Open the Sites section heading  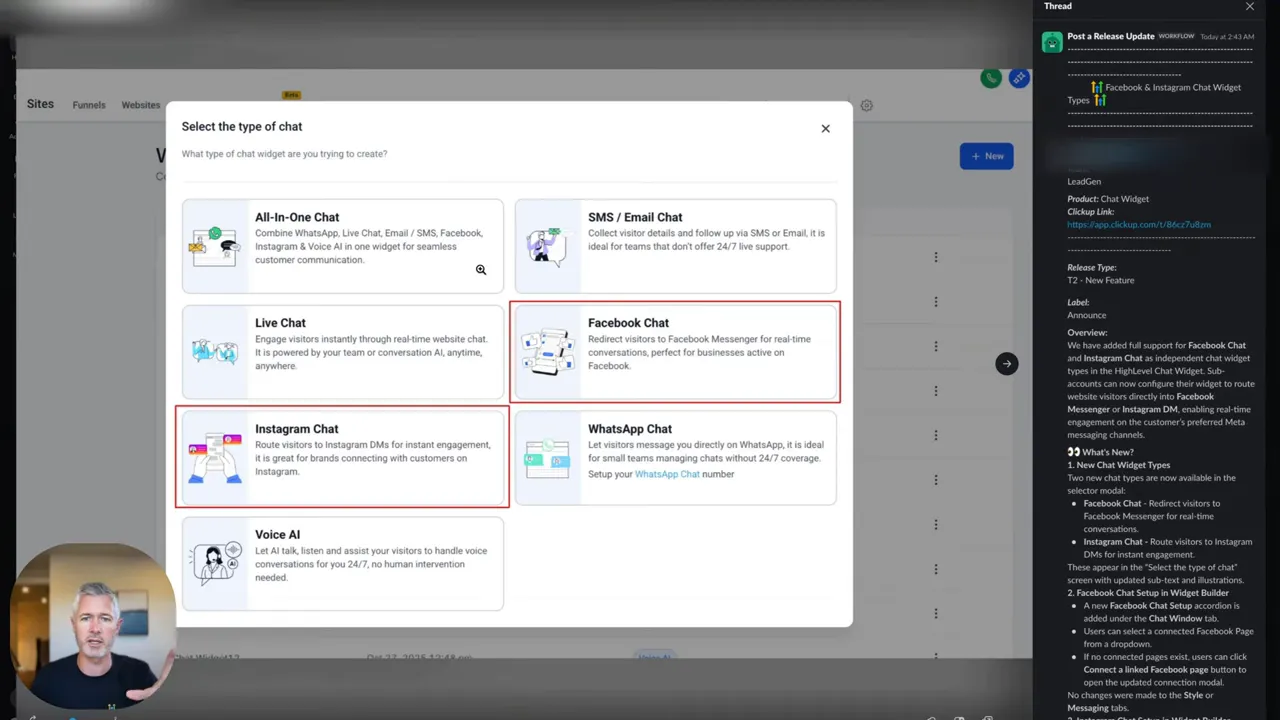click(x=40, y=104)
